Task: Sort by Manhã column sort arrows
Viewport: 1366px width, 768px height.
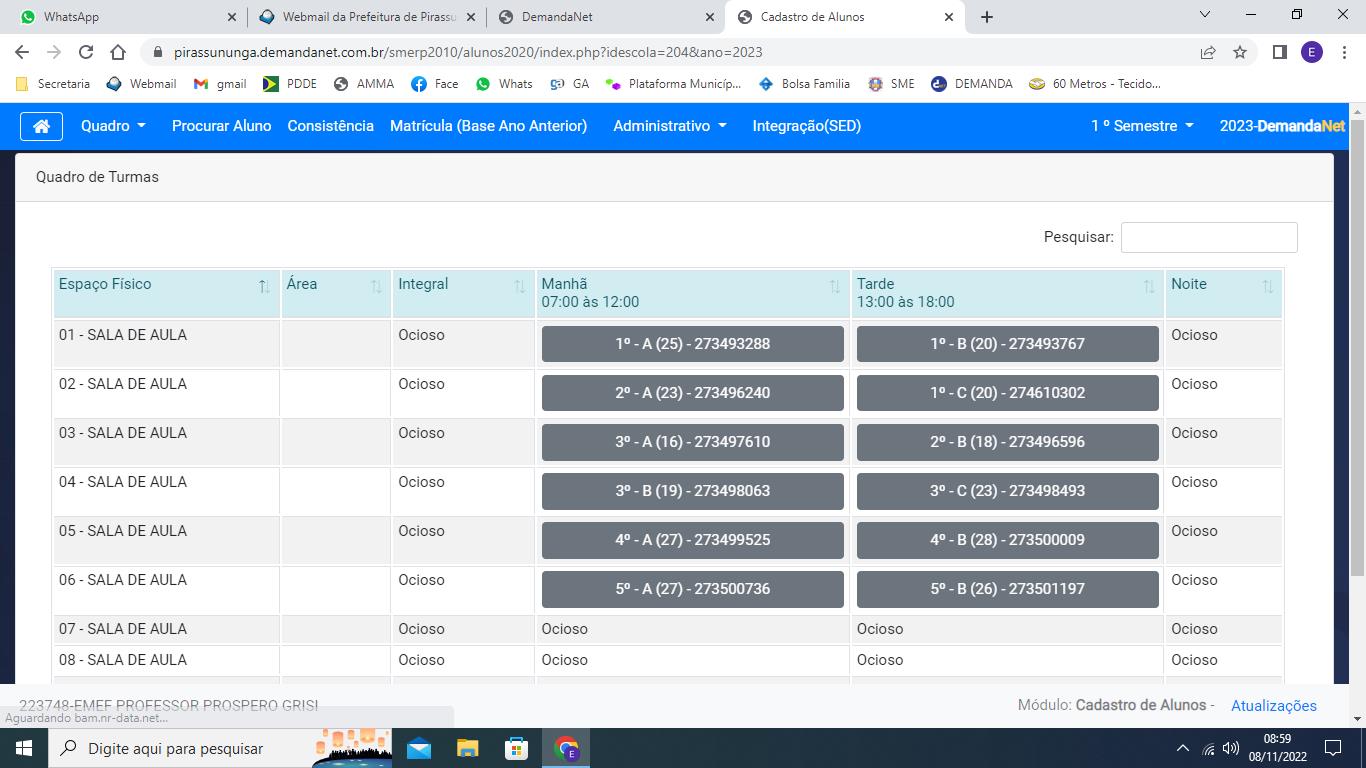Action: 834,287
